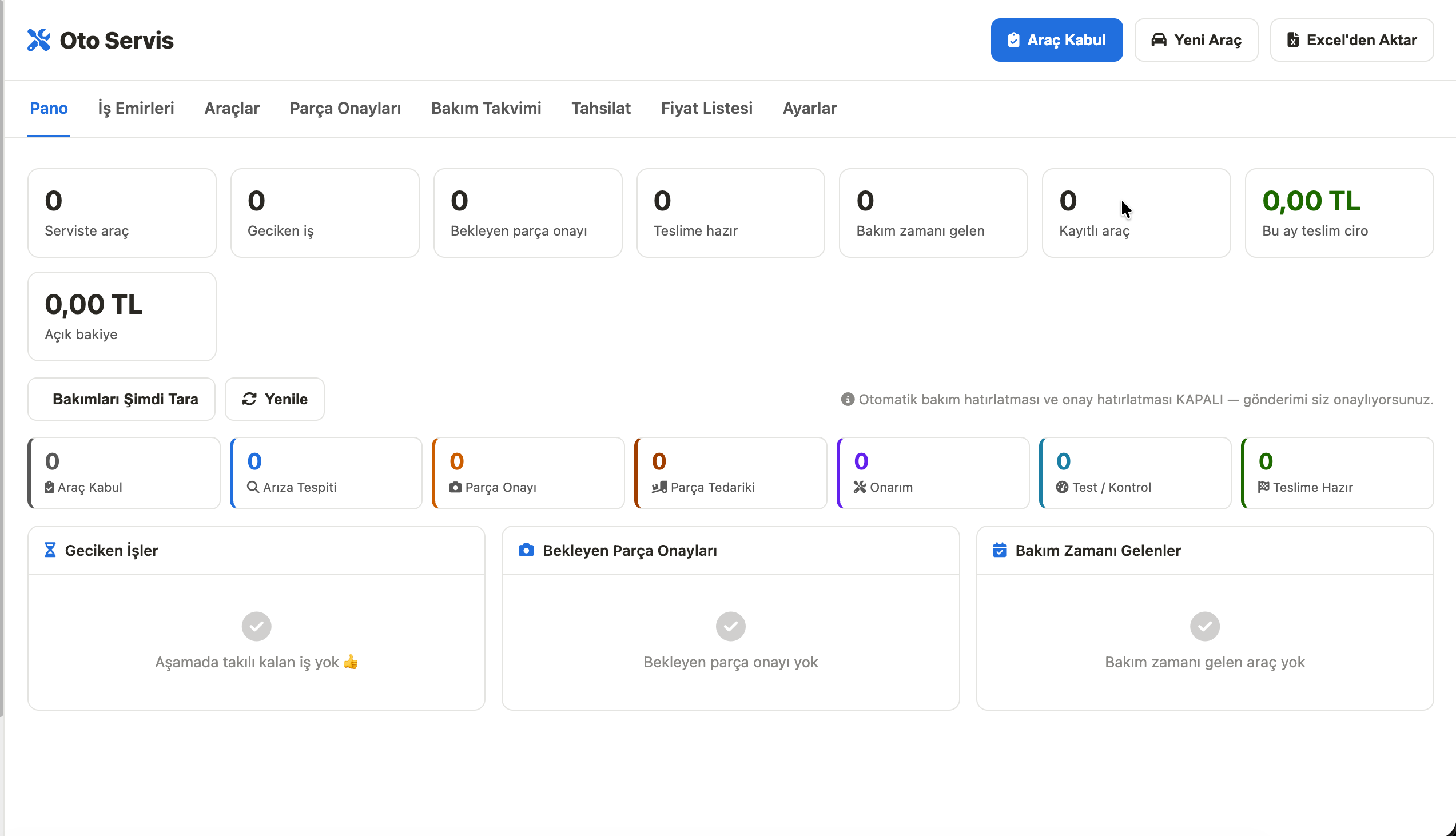The width and height of the screenshot is (1456, 836).
Task: Click the Yenile button
Action: click(275, 399)
